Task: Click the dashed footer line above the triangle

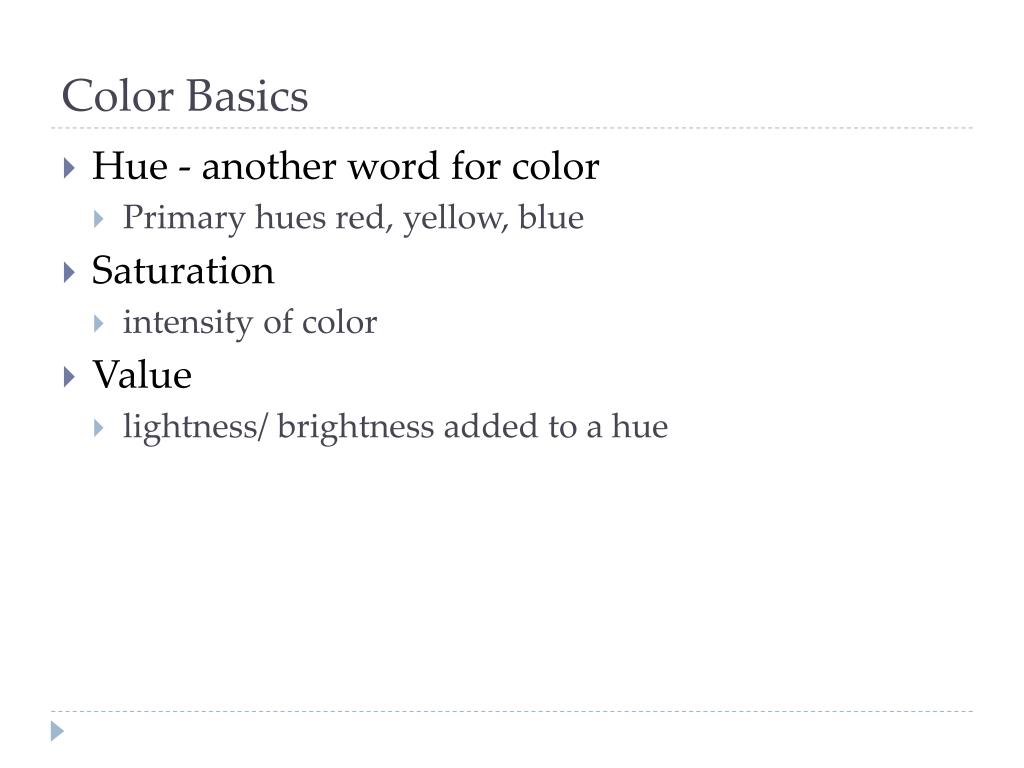Action: 512,711
